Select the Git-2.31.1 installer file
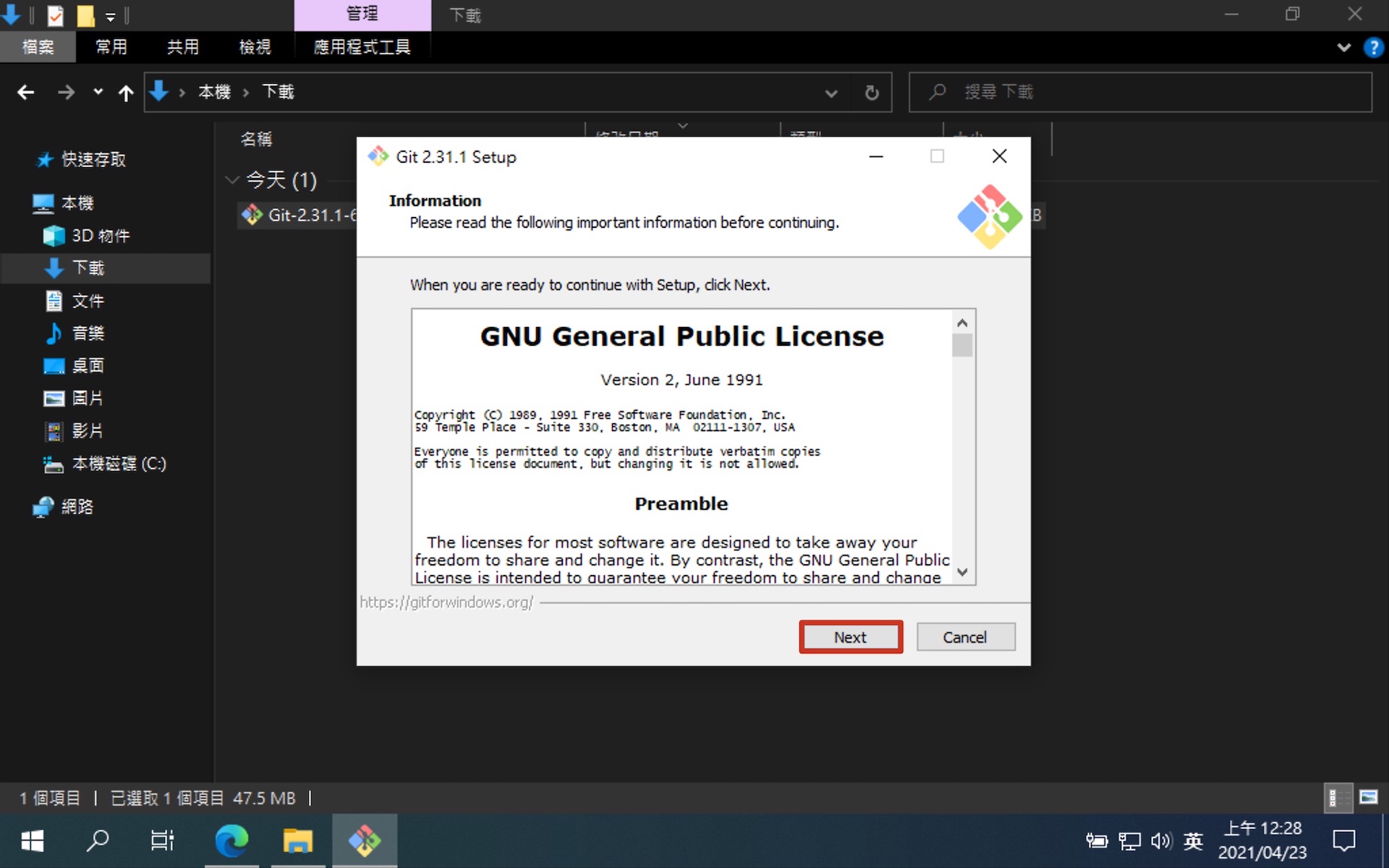Viewport: 1389px width, 868px height. (x=298, y=215)
